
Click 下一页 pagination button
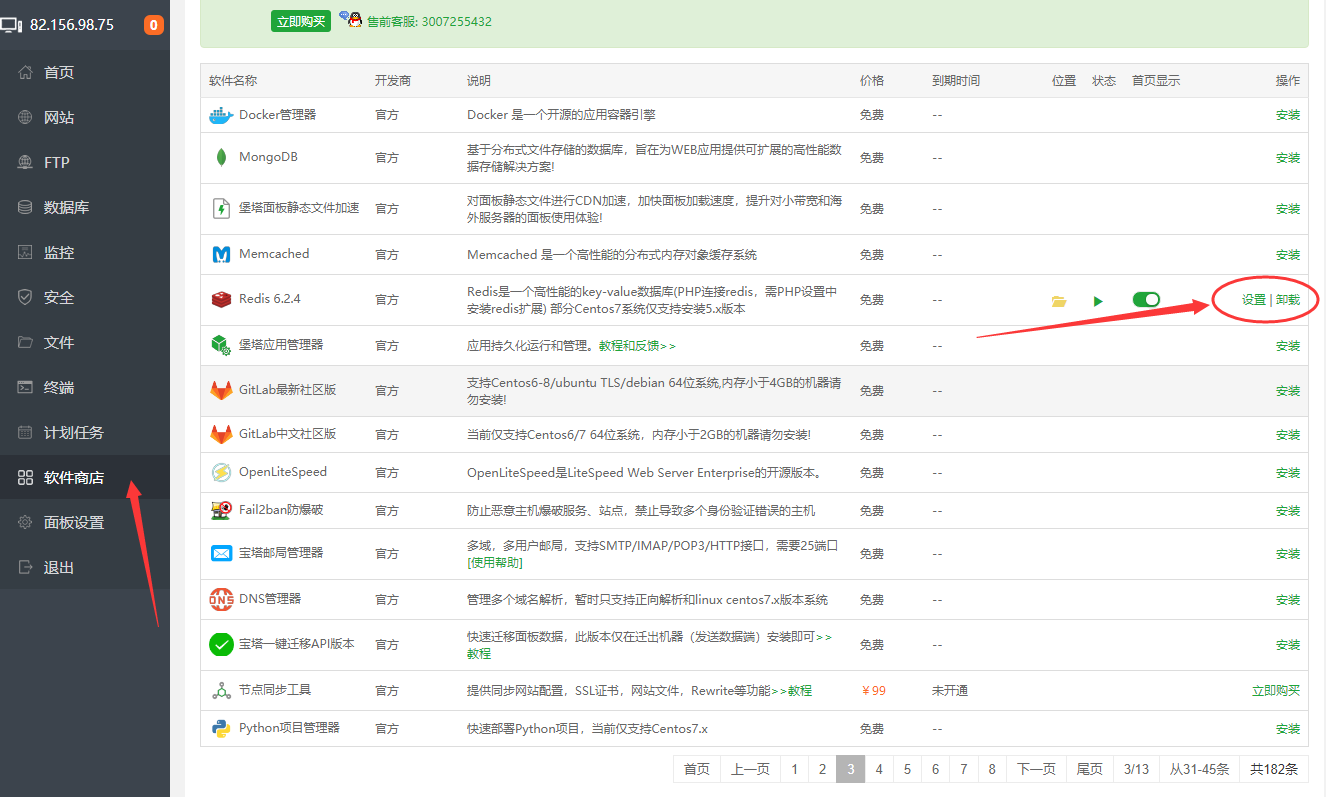pyautogui.click(x=1036, y=769)
